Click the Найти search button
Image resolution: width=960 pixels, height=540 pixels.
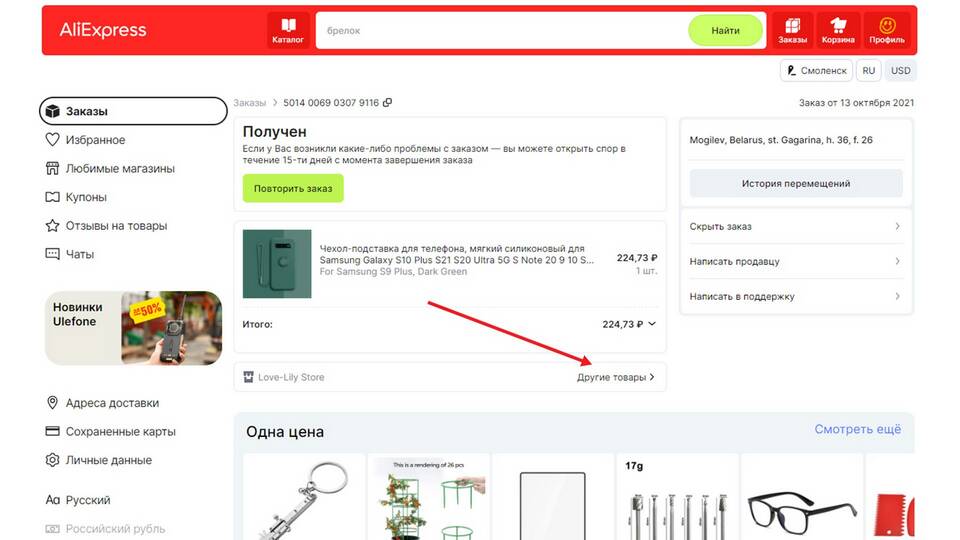coord(726,30)
